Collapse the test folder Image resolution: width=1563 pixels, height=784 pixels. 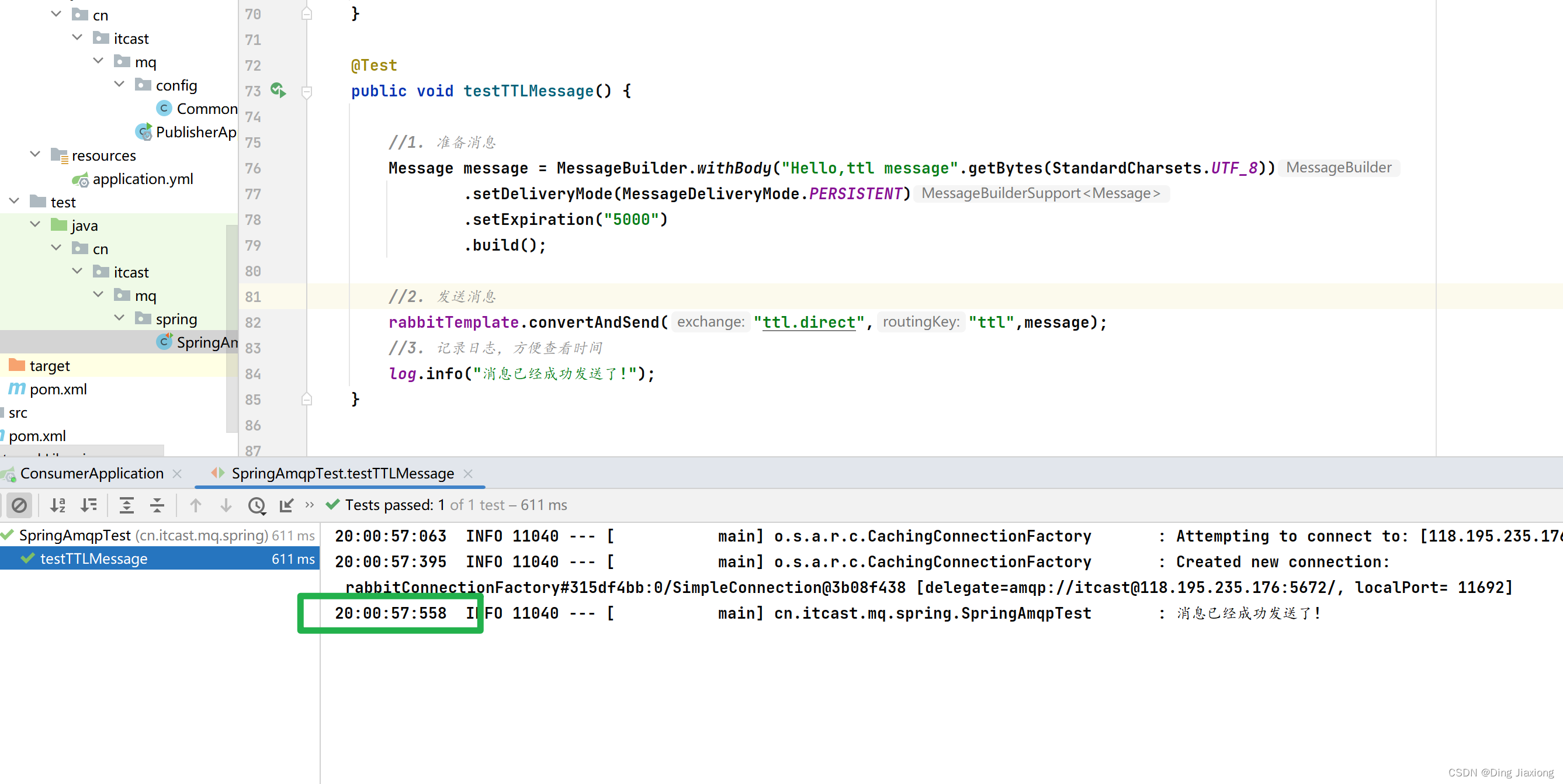point(15,201)
